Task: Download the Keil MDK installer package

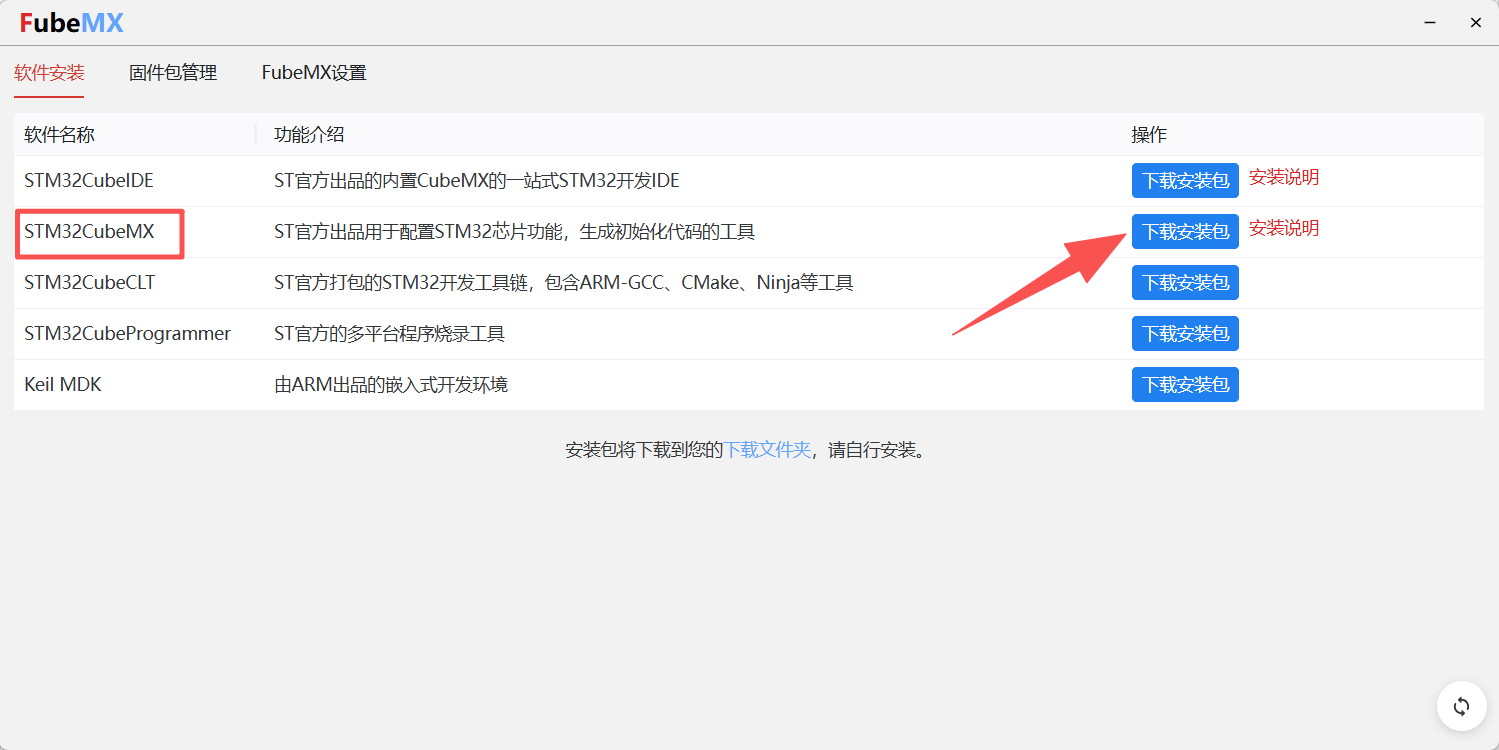Action: point(1185,385)
